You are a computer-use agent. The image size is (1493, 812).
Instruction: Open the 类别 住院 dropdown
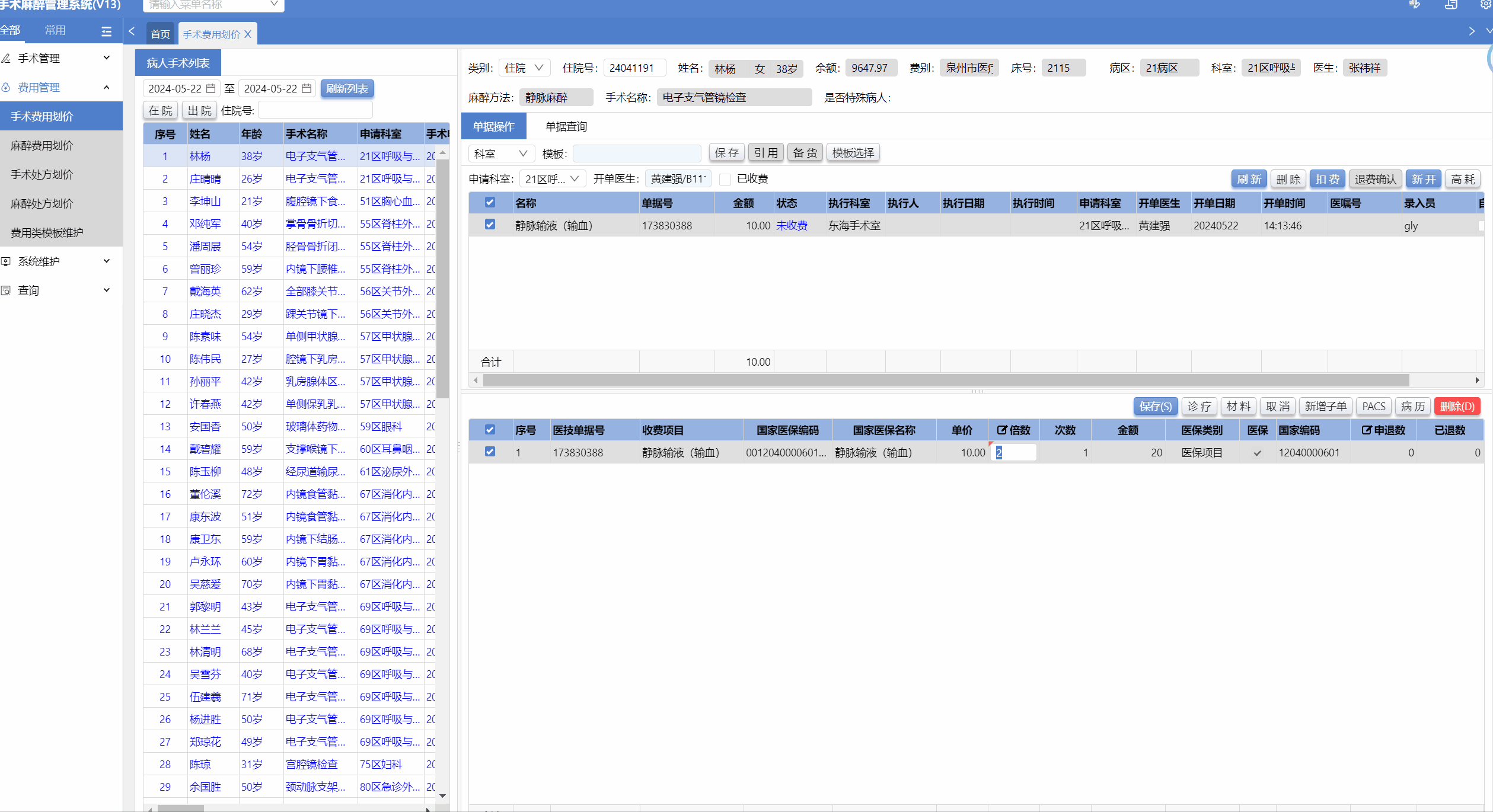(x=524, y=68)
